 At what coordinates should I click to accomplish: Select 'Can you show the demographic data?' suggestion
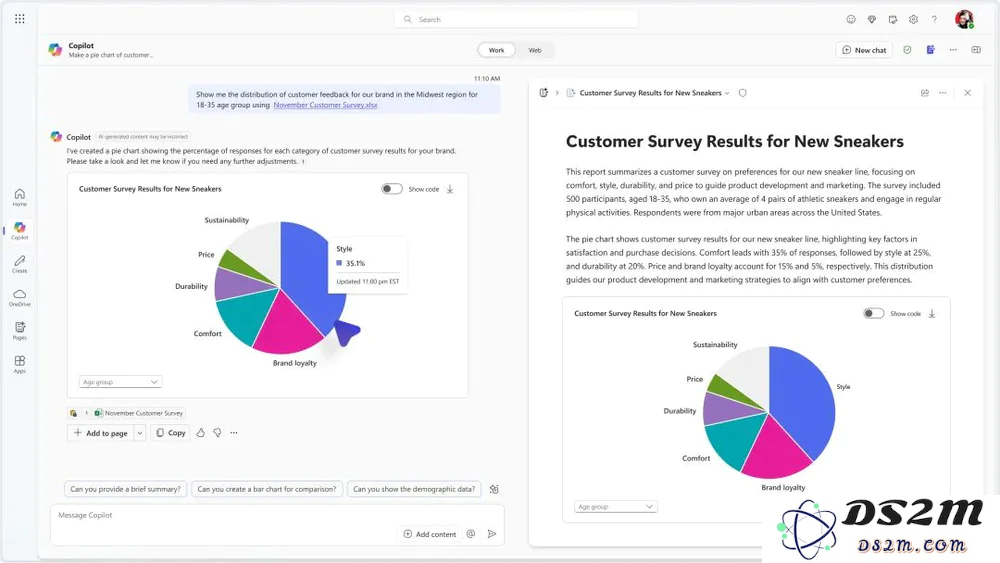pos(414,489)
